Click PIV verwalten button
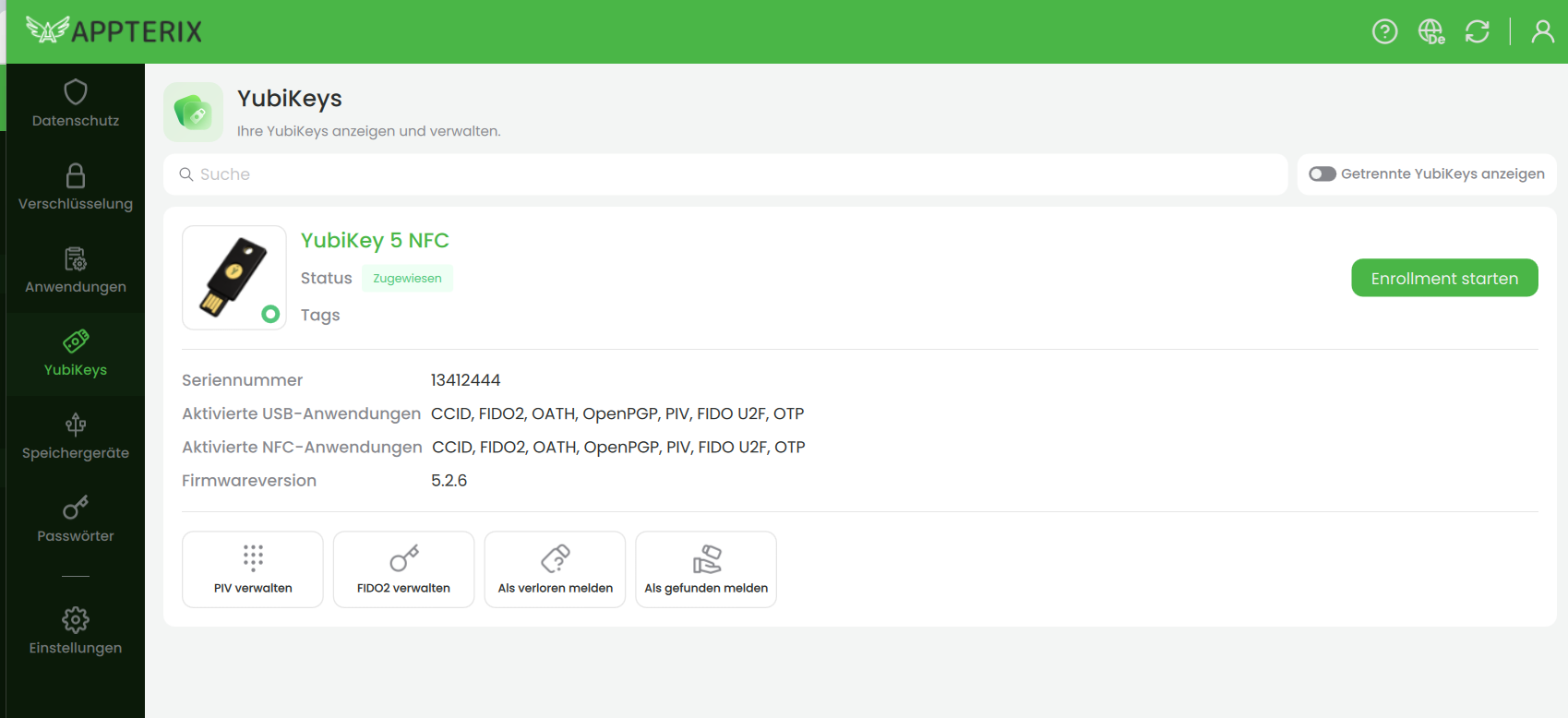Image resolution: width=1568 pixels, height=718 pixels. 253,569
